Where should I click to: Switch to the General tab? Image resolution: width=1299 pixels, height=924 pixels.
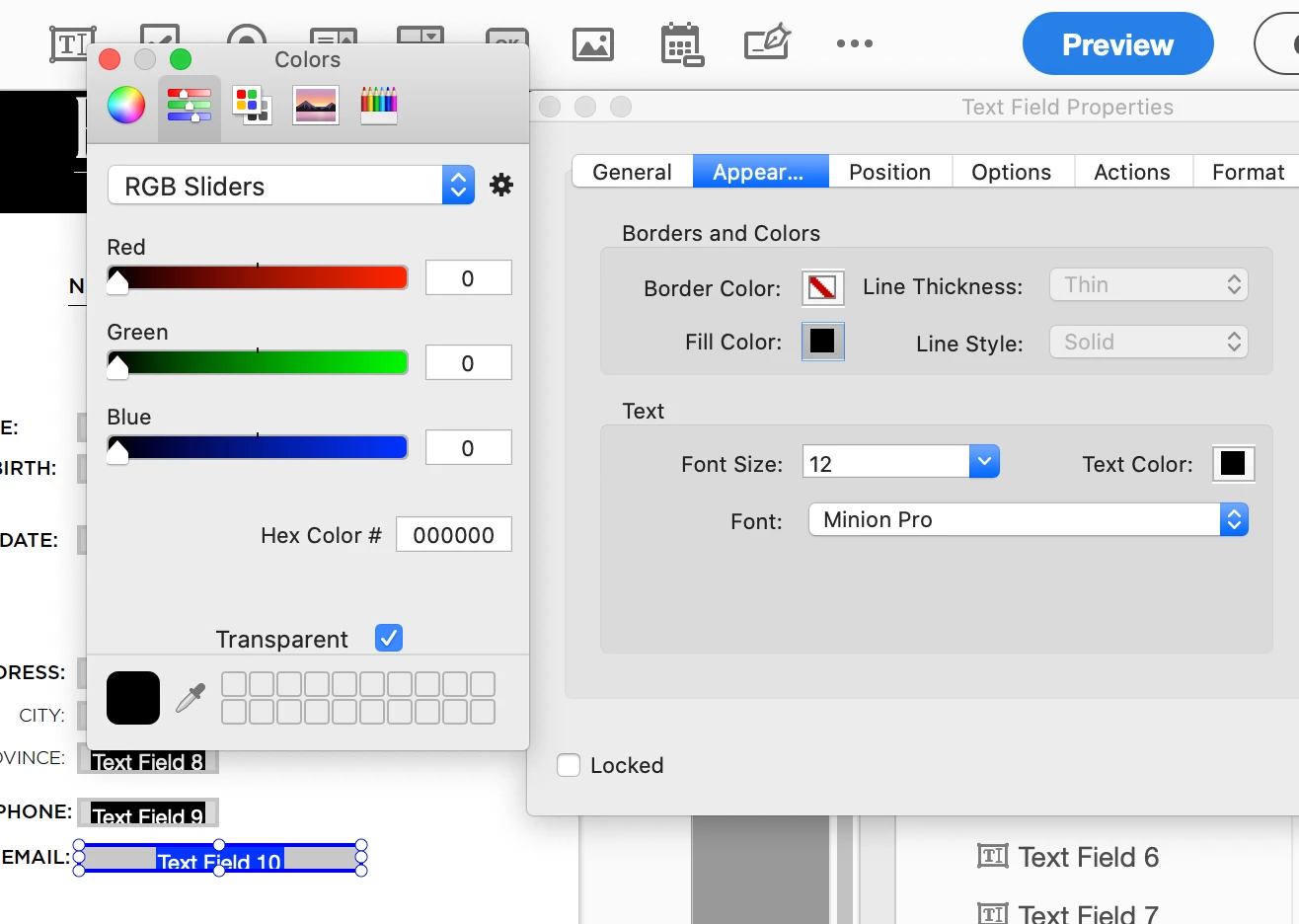[x=633, y=172]
